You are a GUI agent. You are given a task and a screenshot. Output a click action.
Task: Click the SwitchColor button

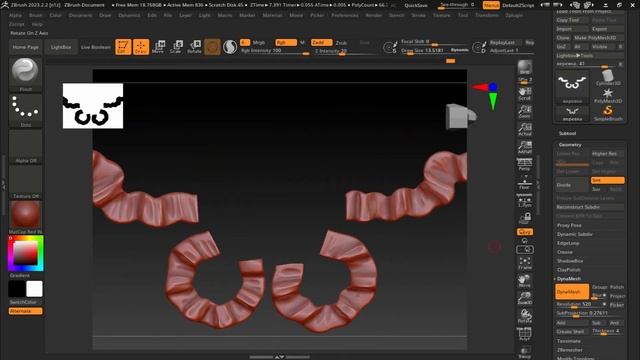coord(23,302)
